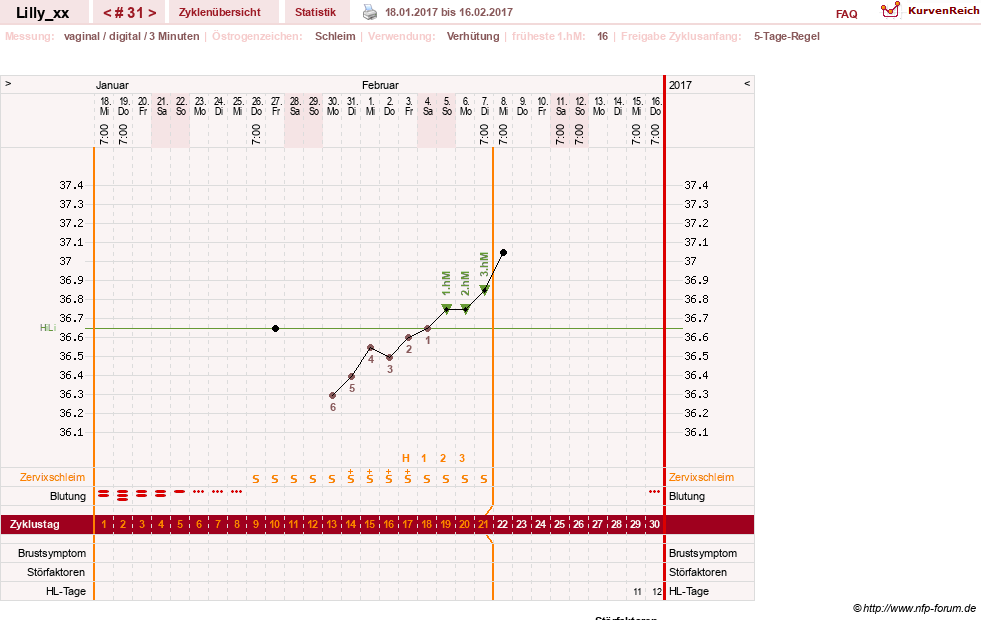Click HL-Tage value 11
Image resolution: width=981 pixels, height=620 pixels.
(x=637, y=591)
